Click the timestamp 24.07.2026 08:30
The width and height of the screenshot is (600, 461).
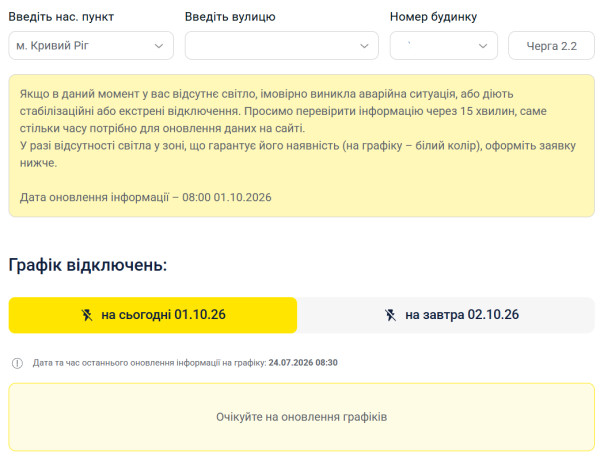[303, 363]
